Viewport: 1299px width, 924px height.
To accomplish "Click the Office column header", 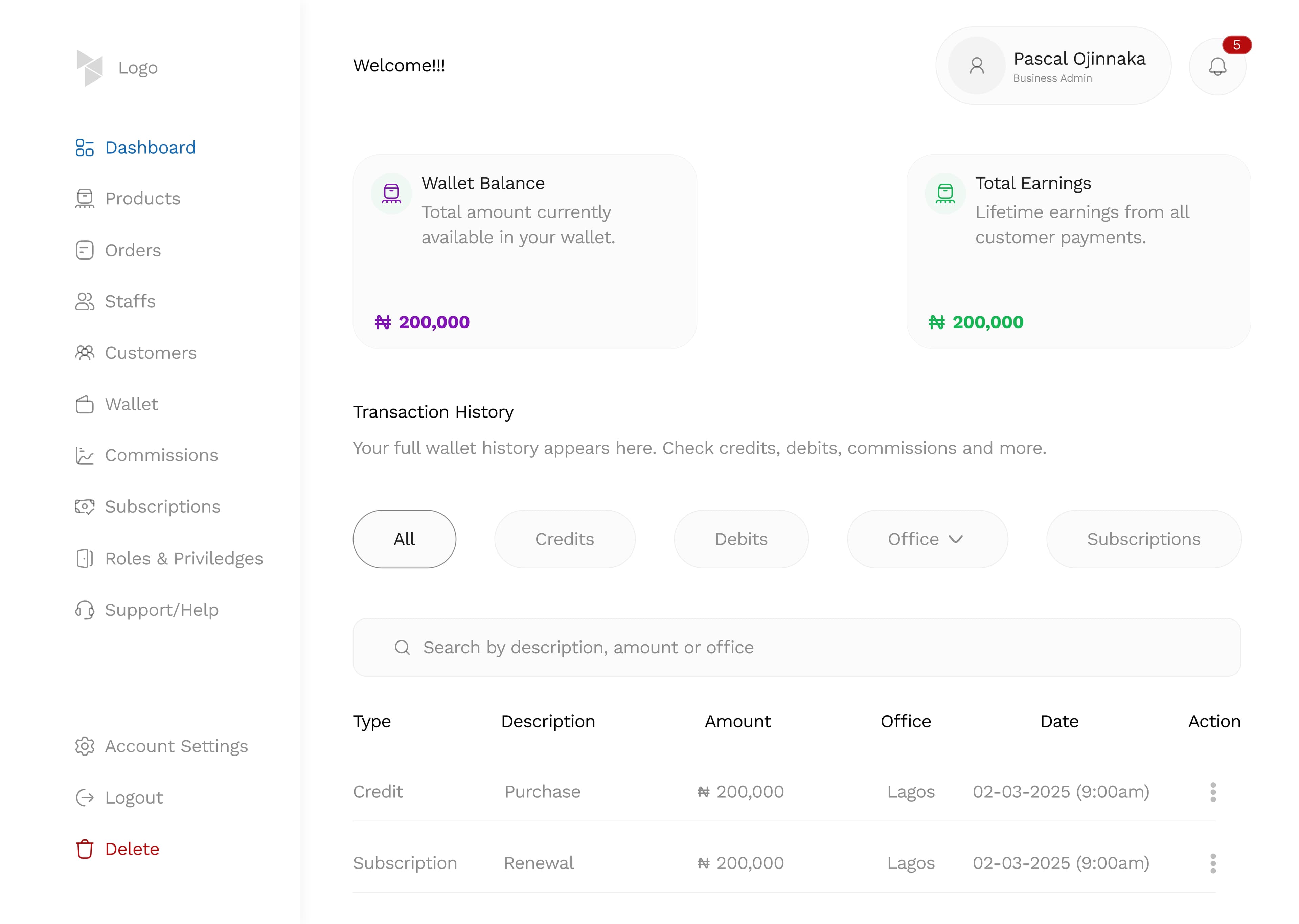I will [906, 721].
